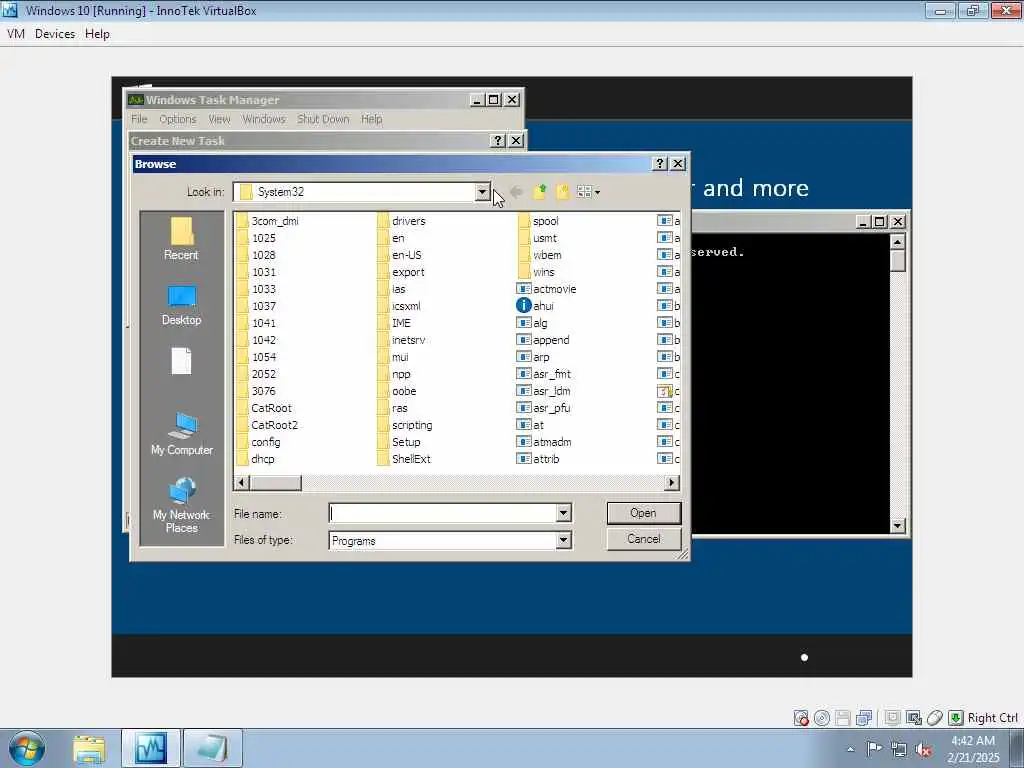
Task: Open the VirtualBox Help menu
Action: [97, 33]
